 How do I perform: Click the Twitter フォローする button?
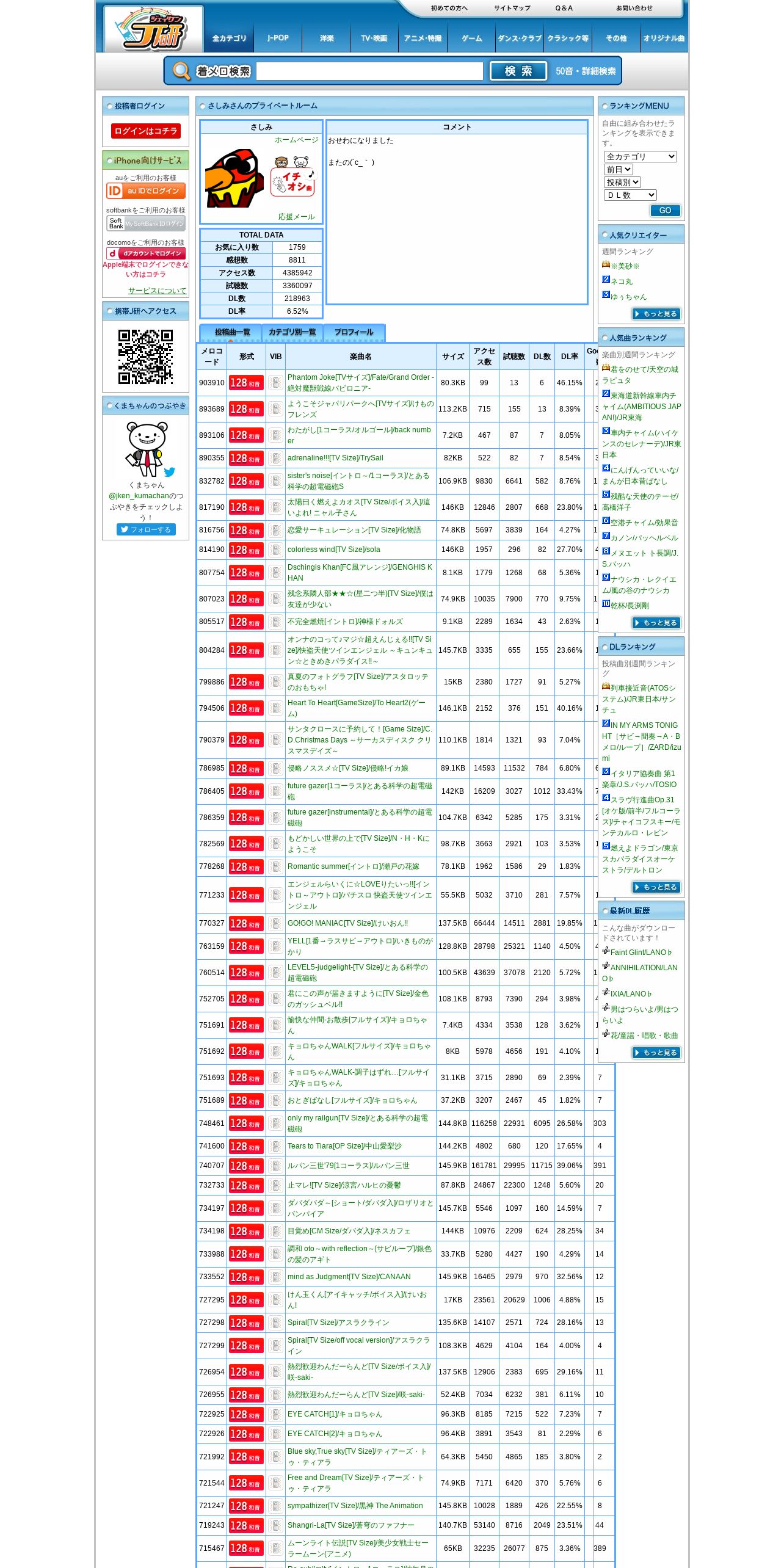point(146,529)
